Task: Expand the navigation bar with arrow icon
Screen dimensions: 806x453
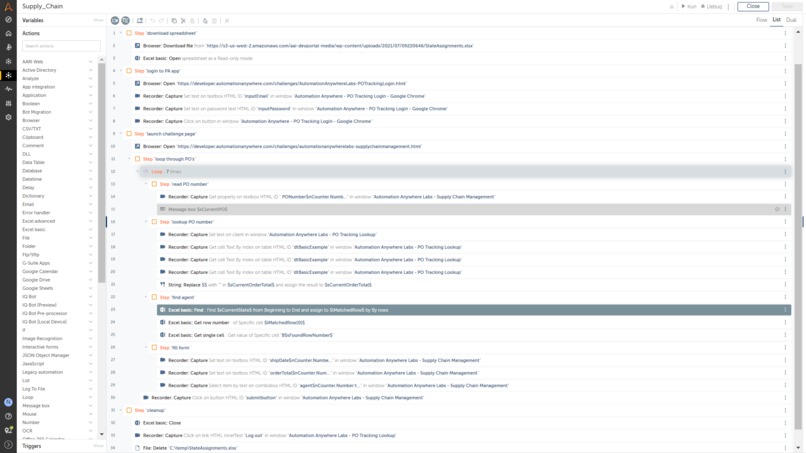Action: (x=8, y=445)
